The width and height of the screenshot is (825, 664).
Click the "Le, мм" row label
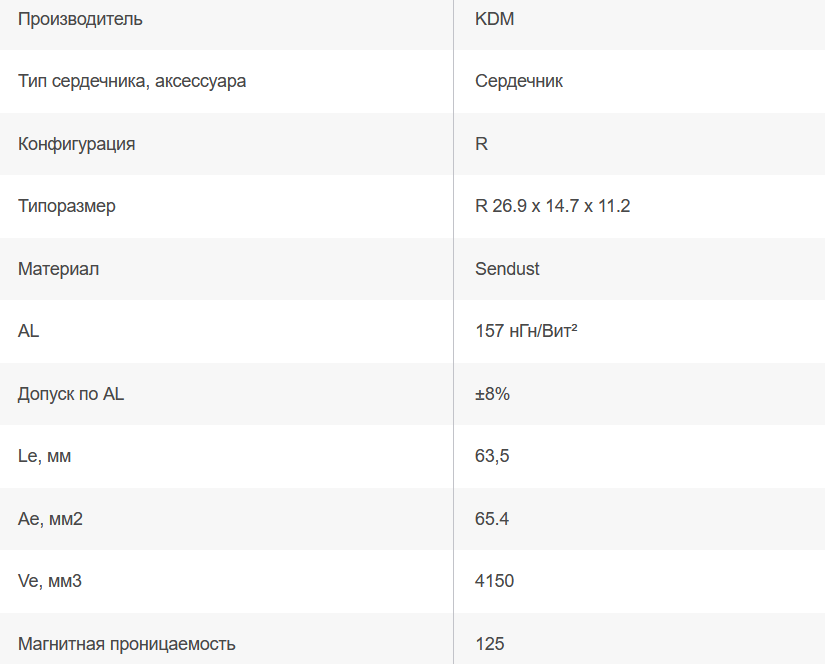45,456
